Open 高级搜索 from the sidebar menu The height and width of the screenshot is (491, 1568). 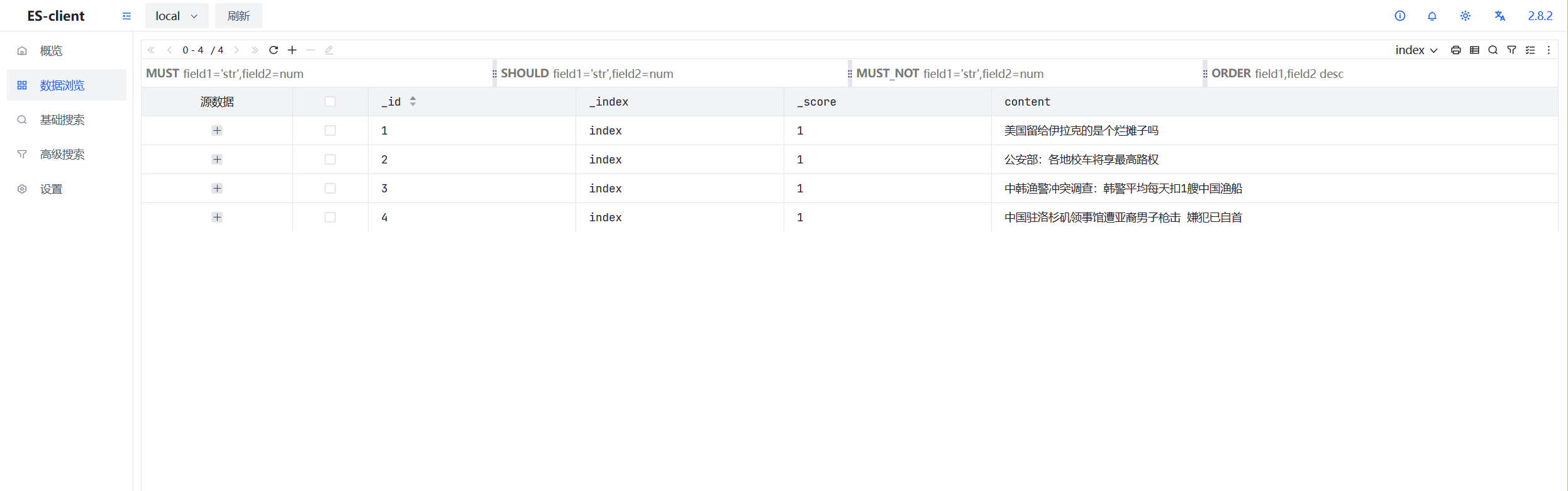click(62, 155)
